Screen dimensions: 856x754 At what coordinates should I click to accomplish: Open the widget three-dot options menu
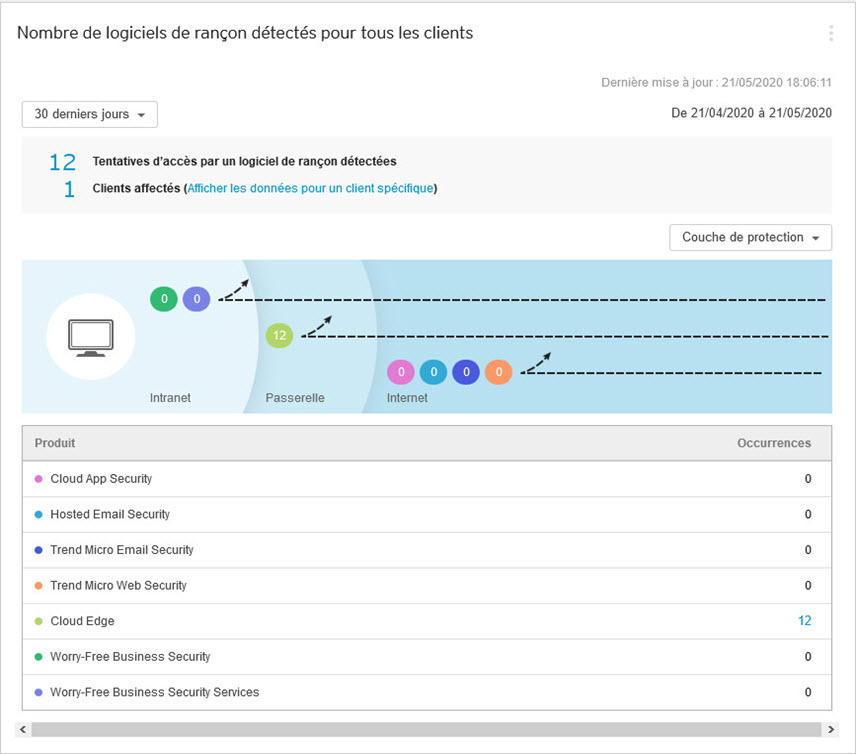coord(830,33)
